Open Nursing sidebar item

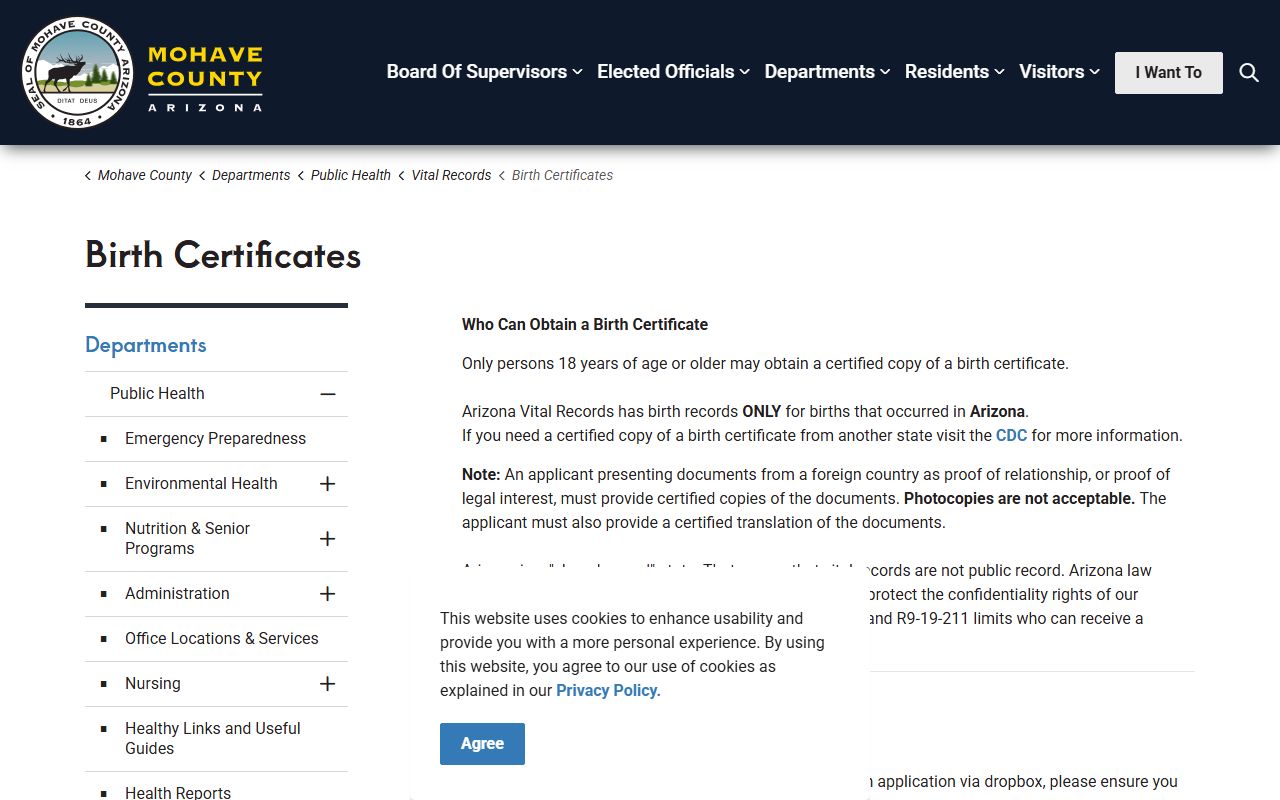coord(153,684)
